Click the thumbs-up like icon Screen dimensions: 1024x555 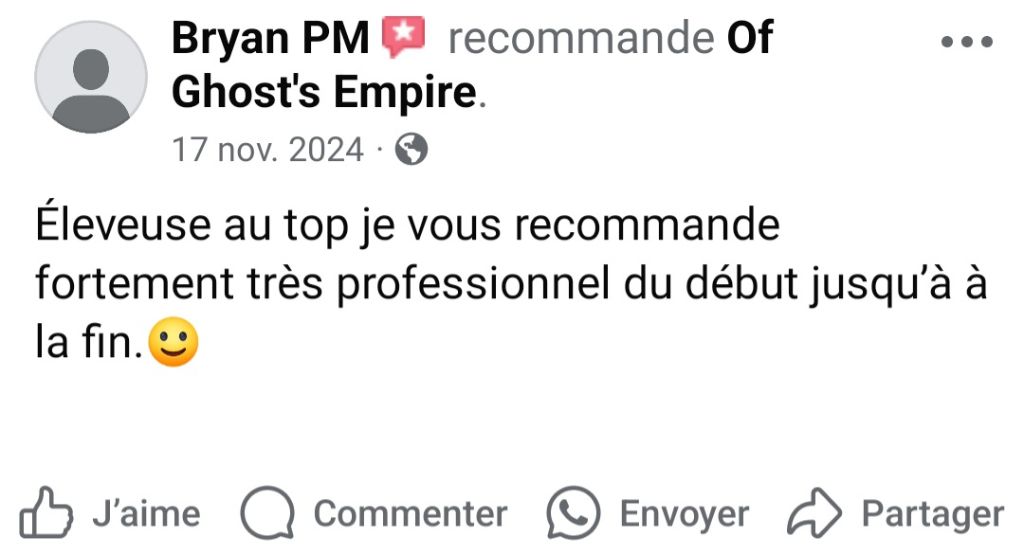coord(46,513)
